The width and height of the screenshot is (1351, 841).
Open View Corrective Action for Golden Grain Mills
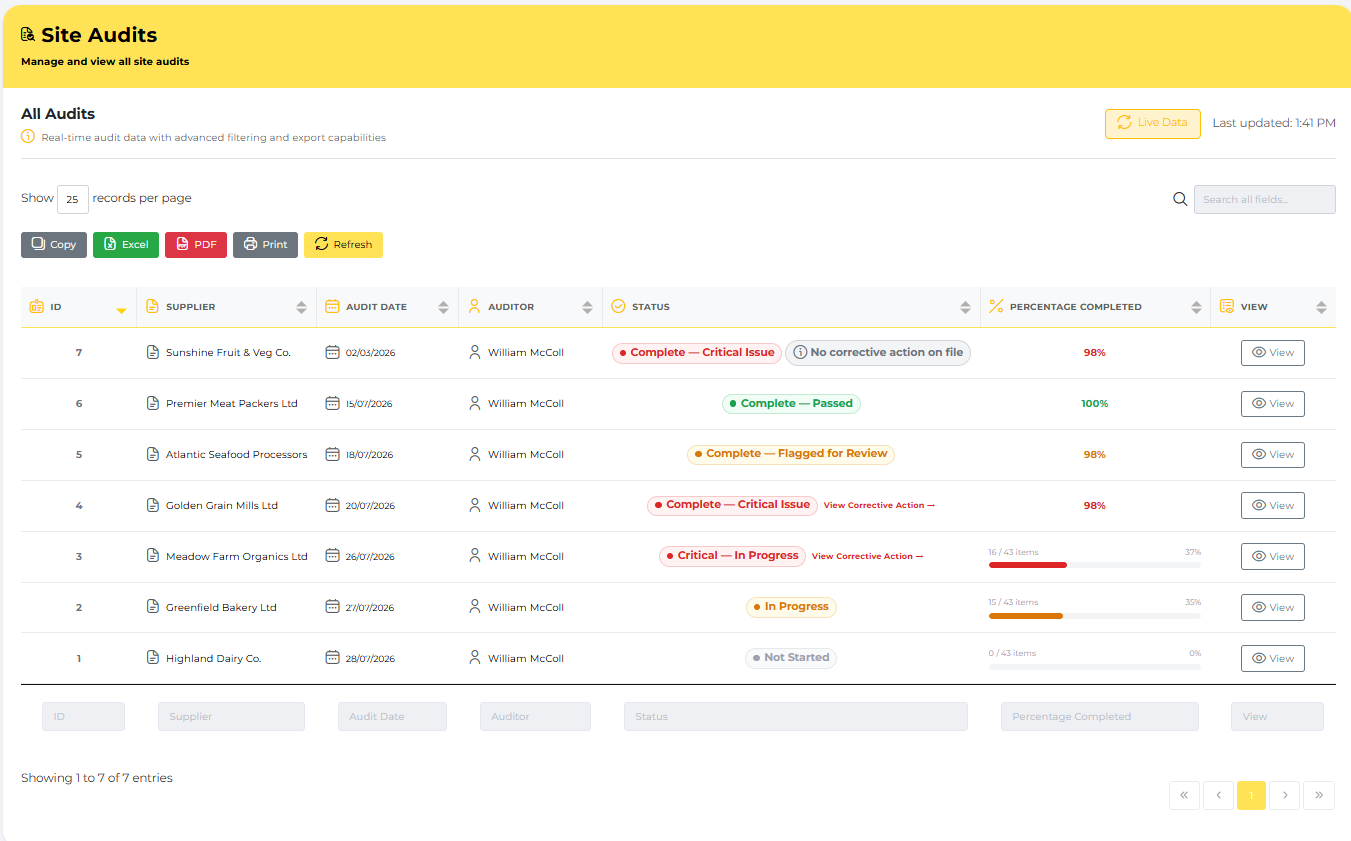tap(879, 506)
